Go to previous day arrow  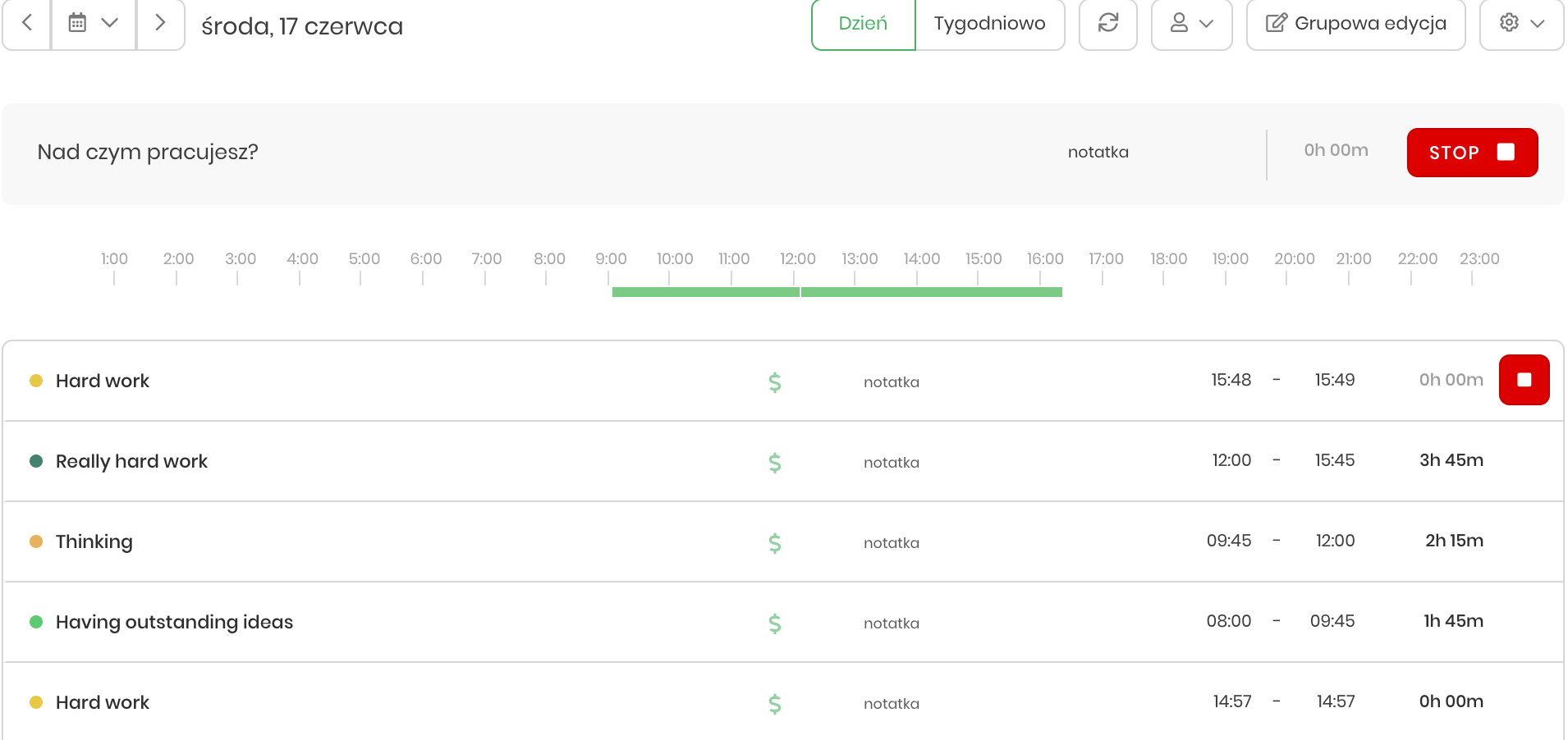point(27,24)
